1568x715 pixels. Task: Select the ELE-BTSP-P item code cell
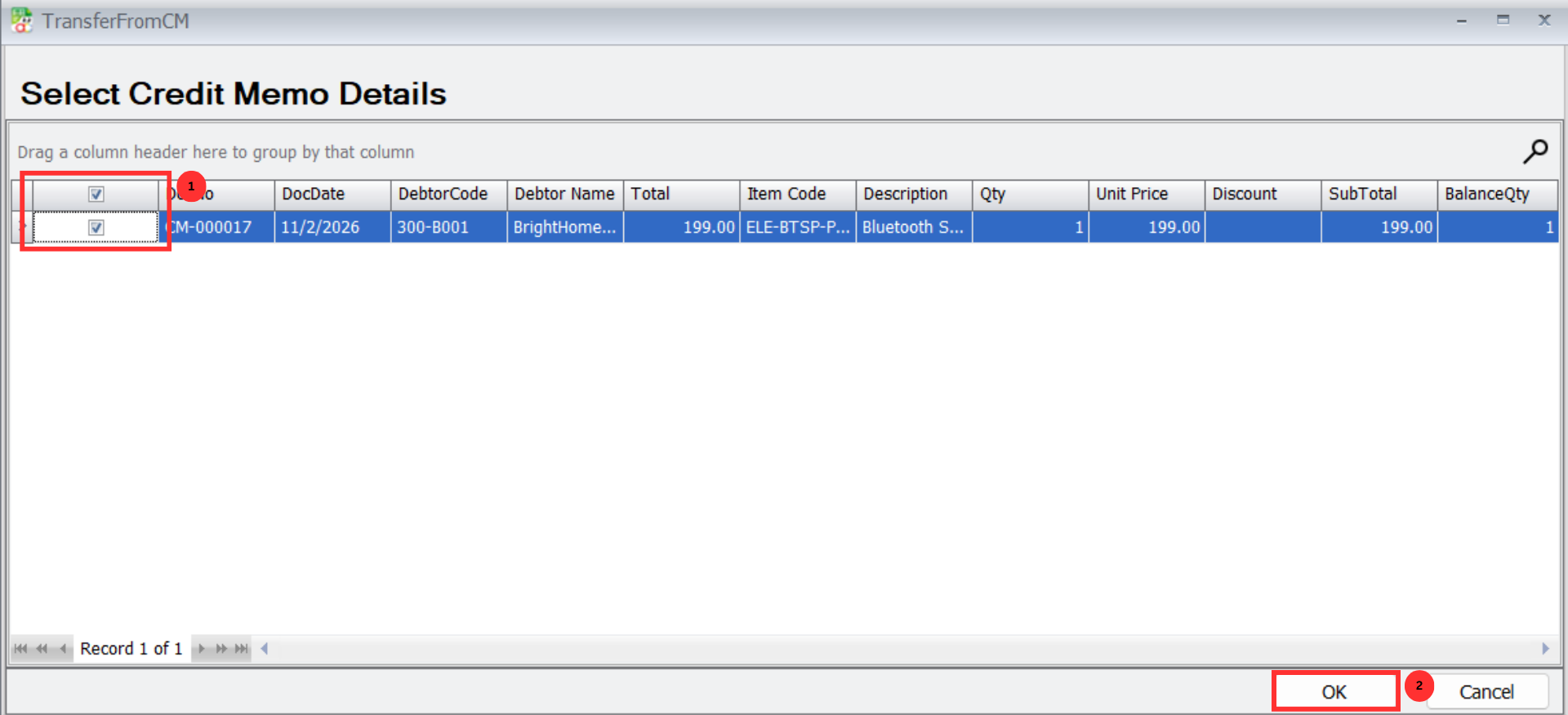pyautogui.click(x=798, y=227)
